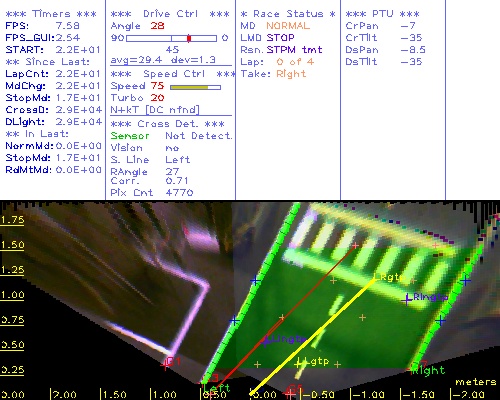Click the green Right label on the lane
Viewport: 500px width, 400px height.
tap(429, 370)
